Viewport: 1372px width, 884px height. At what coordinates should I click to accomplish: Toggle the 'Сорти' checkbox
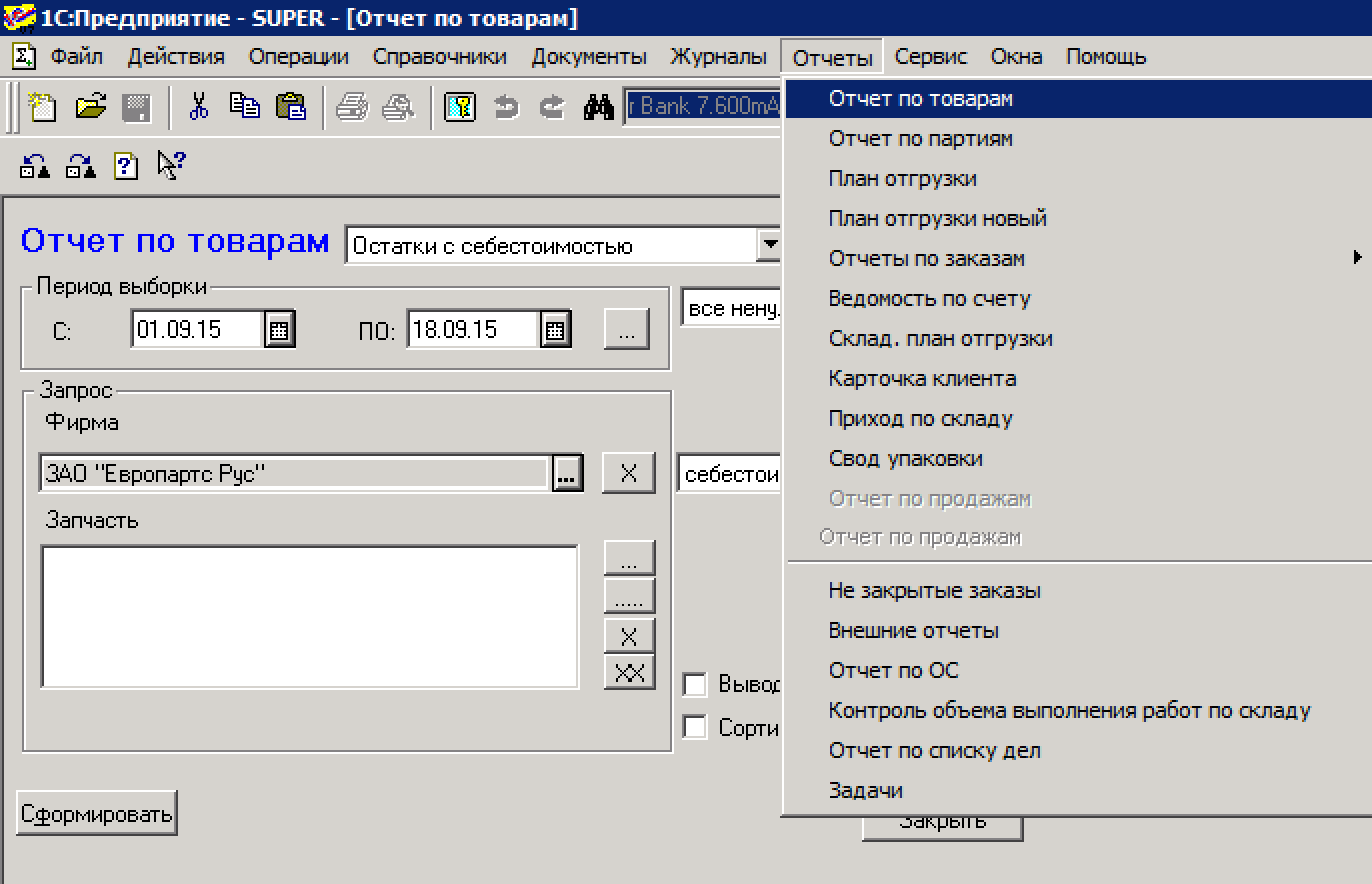click(694, 727)
